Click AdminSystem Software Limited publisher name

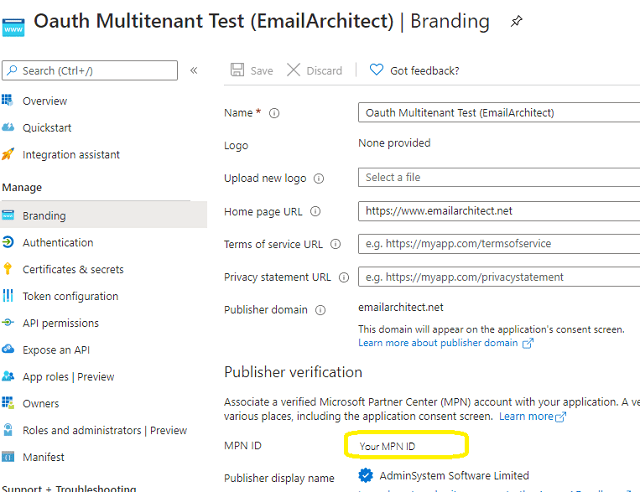click(x=454, y=476)
